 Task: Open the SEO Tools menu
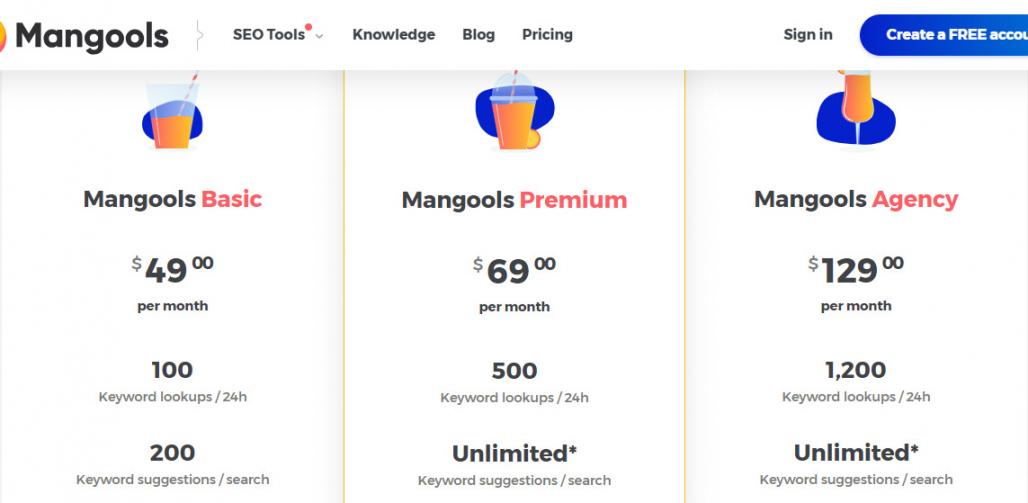269,35
